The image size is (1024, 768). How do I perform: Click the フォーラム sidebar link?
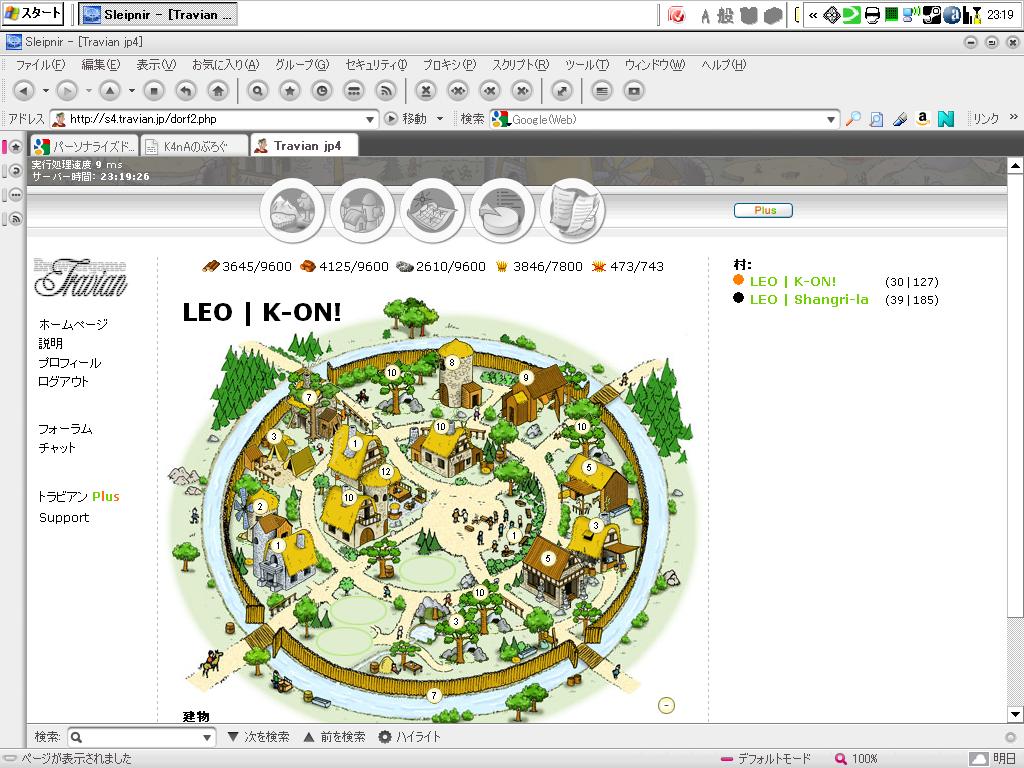[65, 429]
